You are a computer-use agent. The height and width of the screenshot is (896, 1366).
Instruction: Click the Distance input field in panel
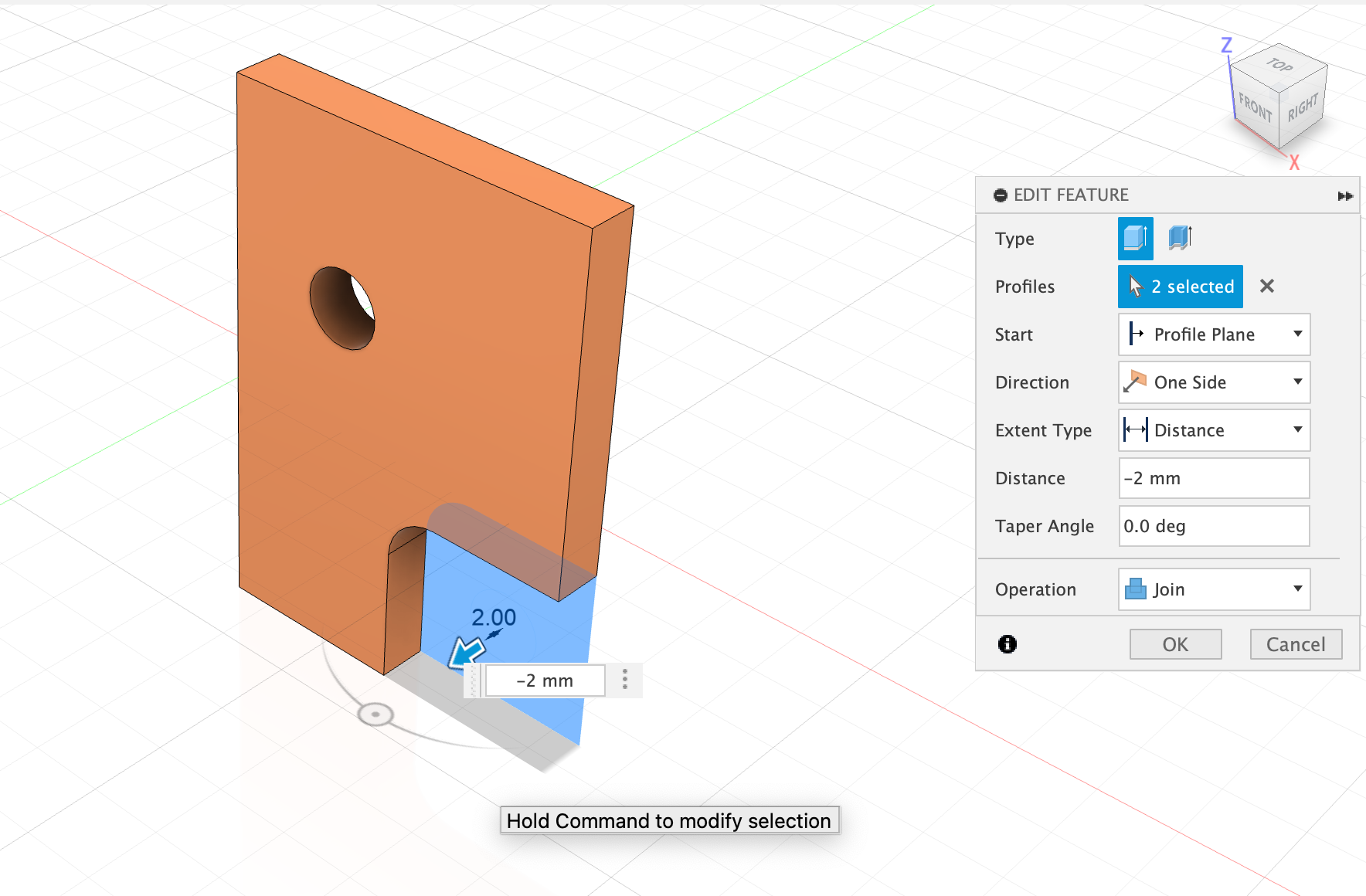click(1214, 478)
